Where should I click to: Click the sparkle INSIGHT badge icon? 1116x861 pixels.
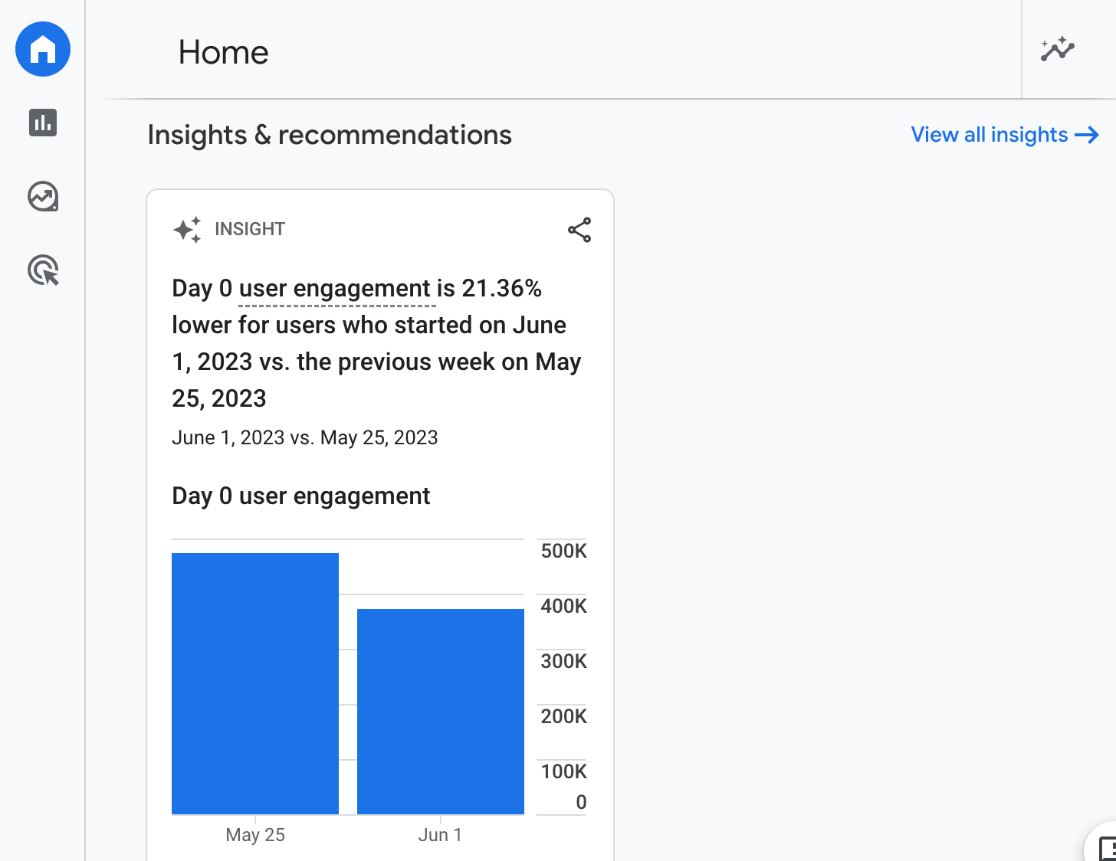(x=186, y=229)
